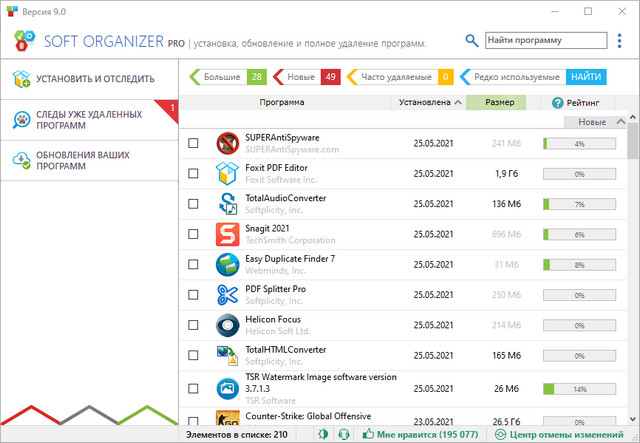Click the headset support icon in status bar
Screen dimensions: 640x443
[x=344, y=435]
